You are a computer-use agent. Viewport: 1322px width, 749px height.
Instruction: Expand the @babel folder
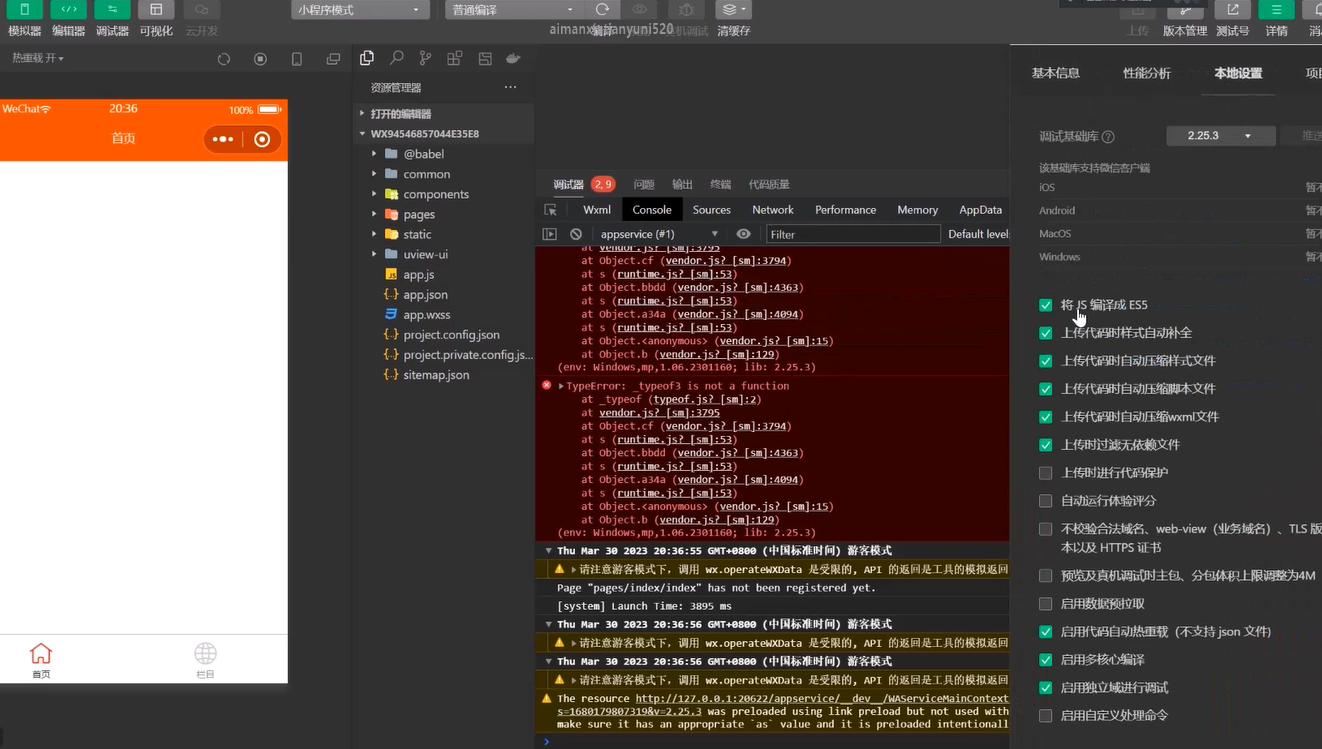click(x=423, y=154)
